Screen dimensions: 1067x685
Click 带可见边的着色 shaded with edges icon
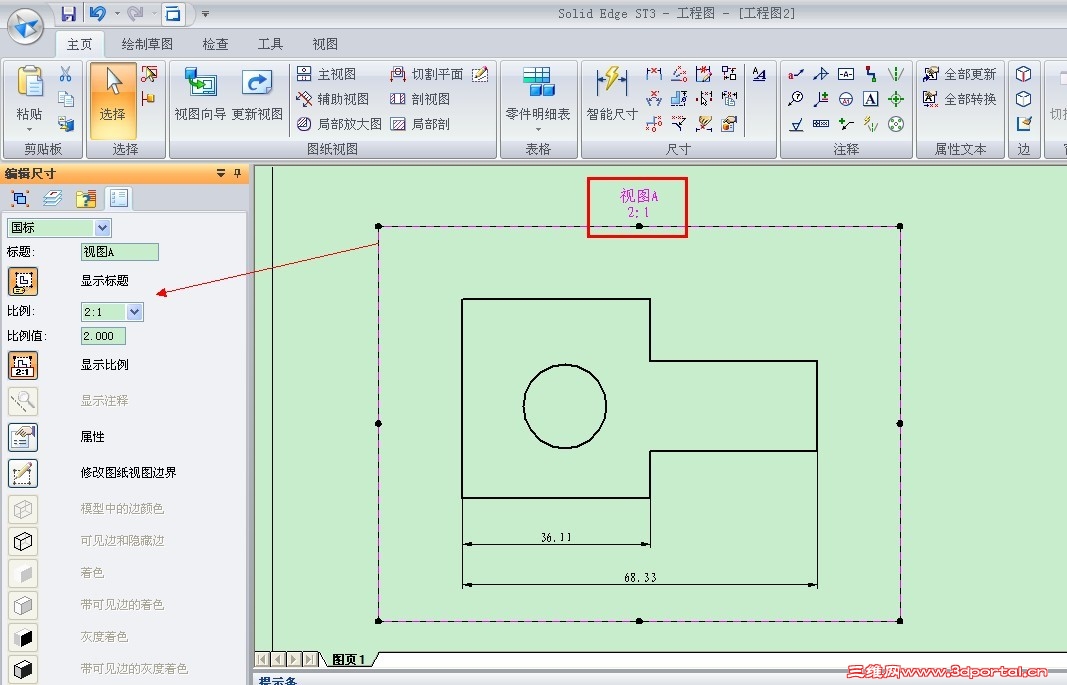23,605
